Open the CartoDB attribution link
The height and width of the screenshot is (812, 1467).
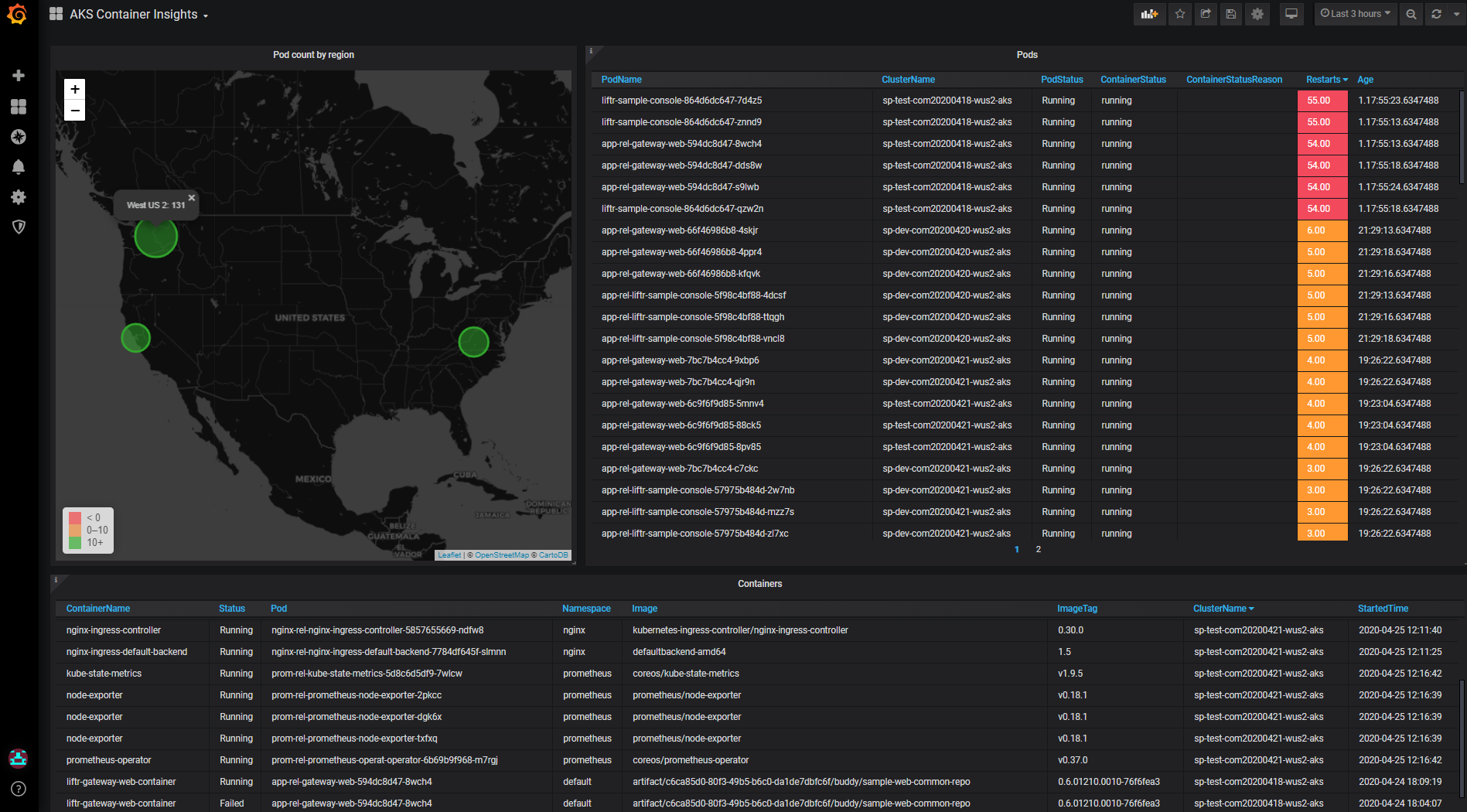[x=553, y=555]
